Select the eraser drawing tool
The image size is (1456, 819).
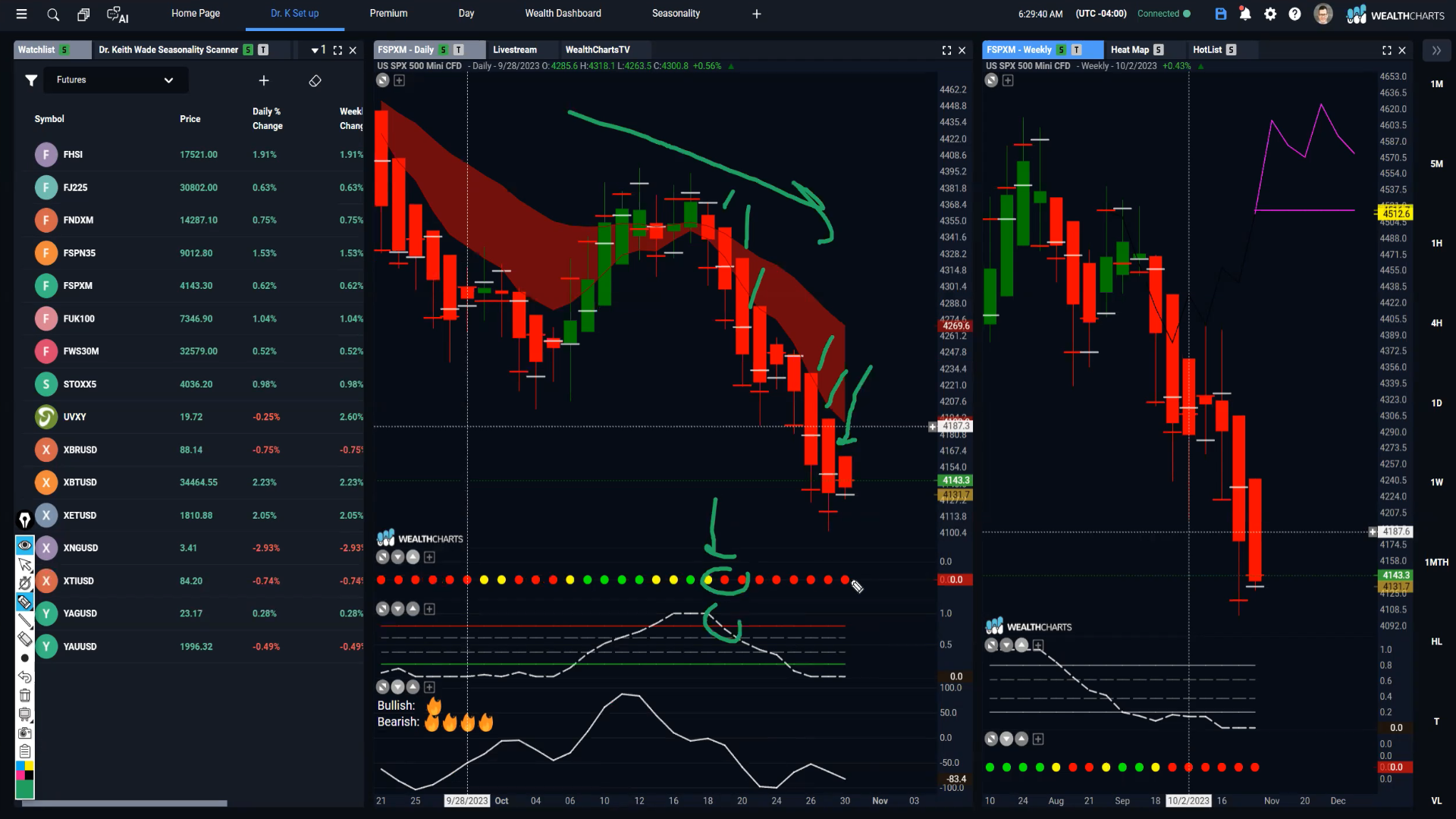click(25, 639)
